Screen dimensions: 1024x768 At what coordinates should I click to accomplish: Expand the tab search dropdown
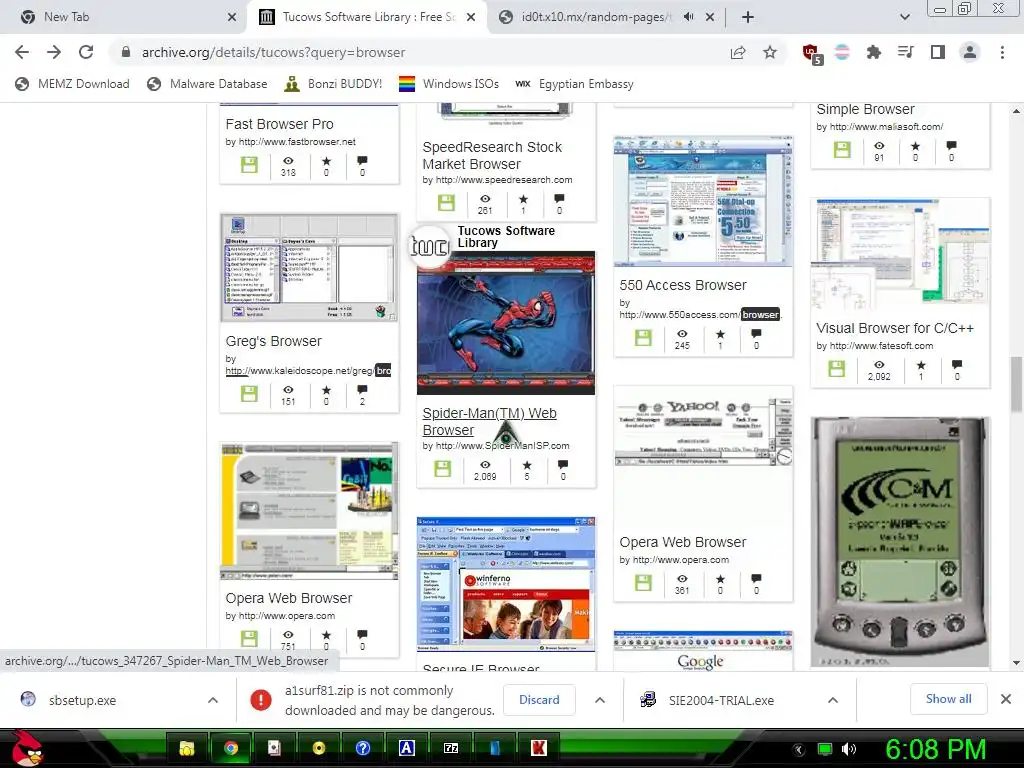(904, 17)
